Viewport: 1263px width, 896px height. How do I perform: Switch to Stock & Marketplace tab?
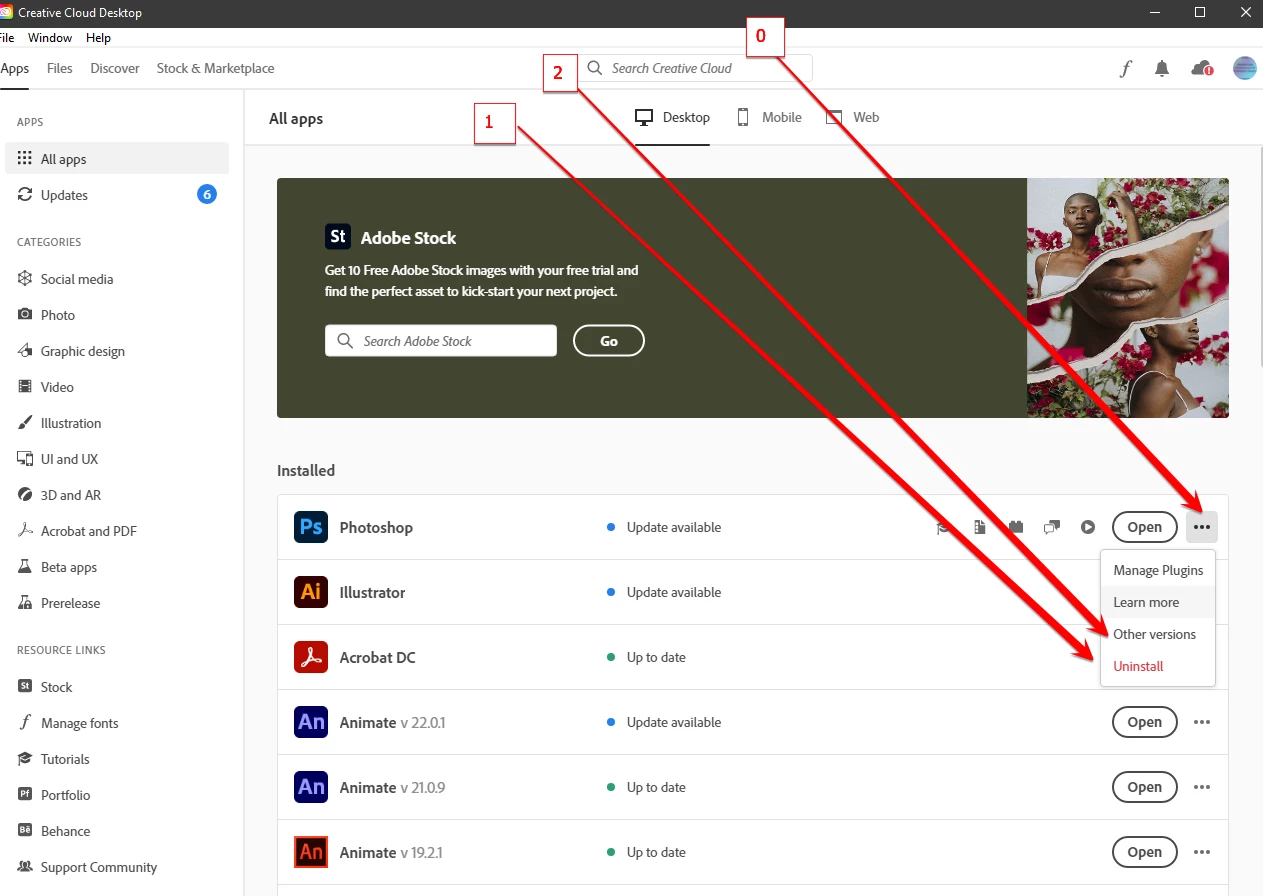[x=215, y=68]
